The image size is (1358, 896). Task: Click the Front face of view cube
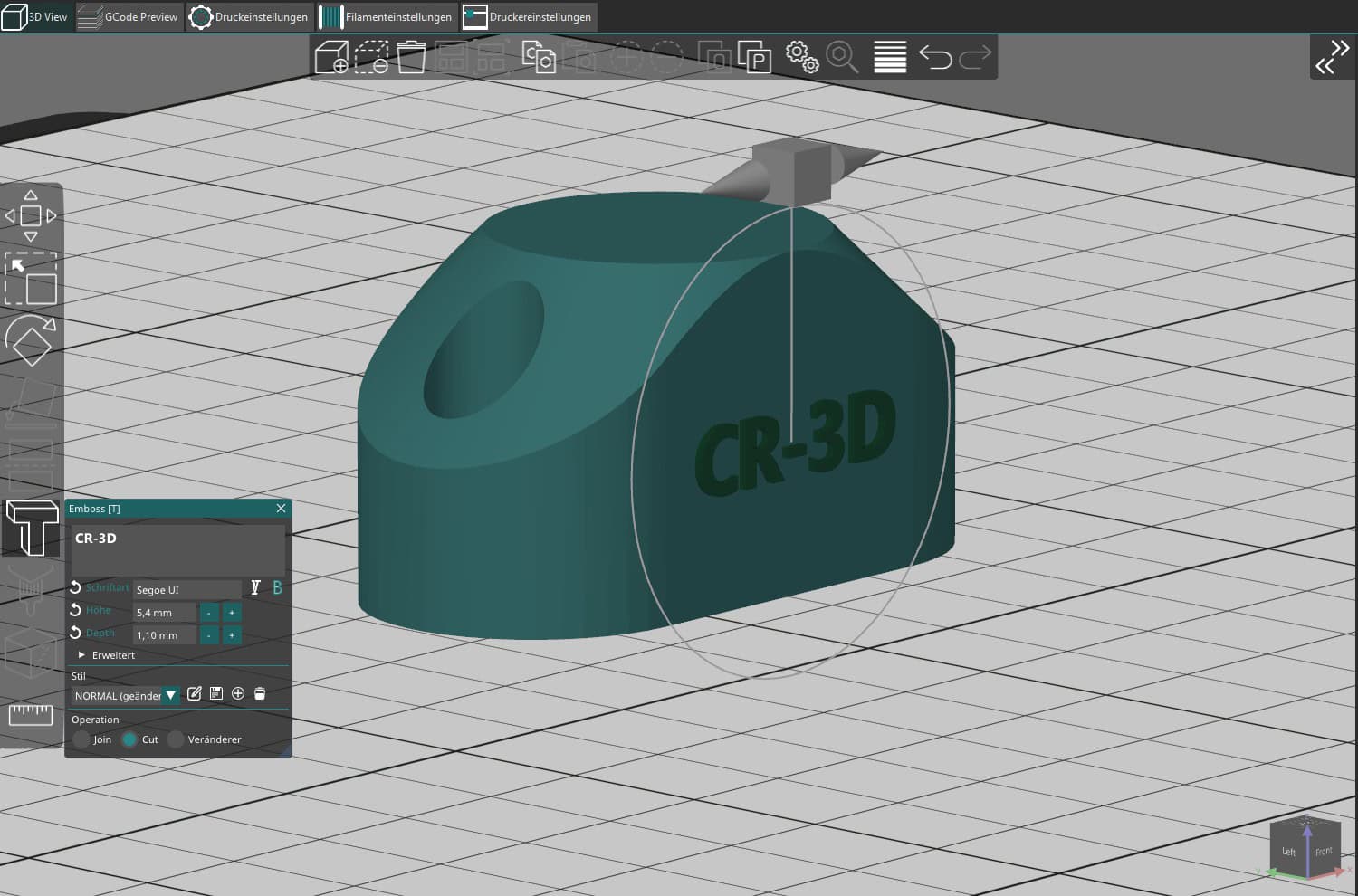(x=1324, y=850)
